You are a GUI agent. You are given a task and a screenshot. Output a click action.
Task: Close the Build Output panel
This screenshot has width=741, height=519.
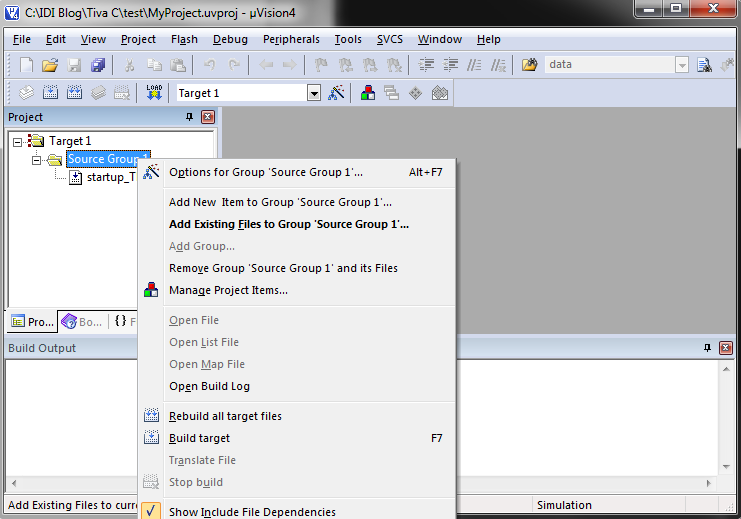(726, 348)
